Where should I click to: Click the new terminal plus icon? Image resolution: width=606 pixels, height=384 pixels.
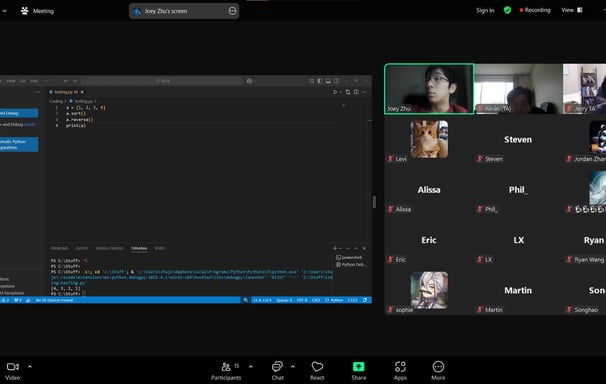pos(335,248)
